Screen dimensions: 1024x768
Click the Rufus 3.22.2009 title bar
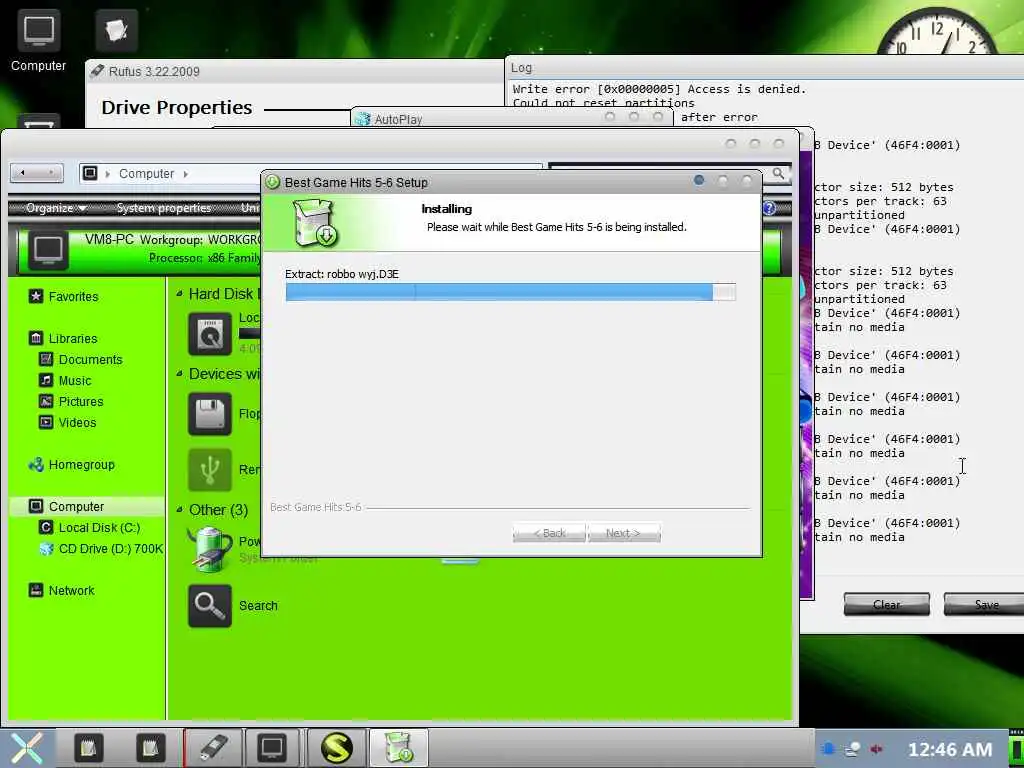[x=295, y=71]
